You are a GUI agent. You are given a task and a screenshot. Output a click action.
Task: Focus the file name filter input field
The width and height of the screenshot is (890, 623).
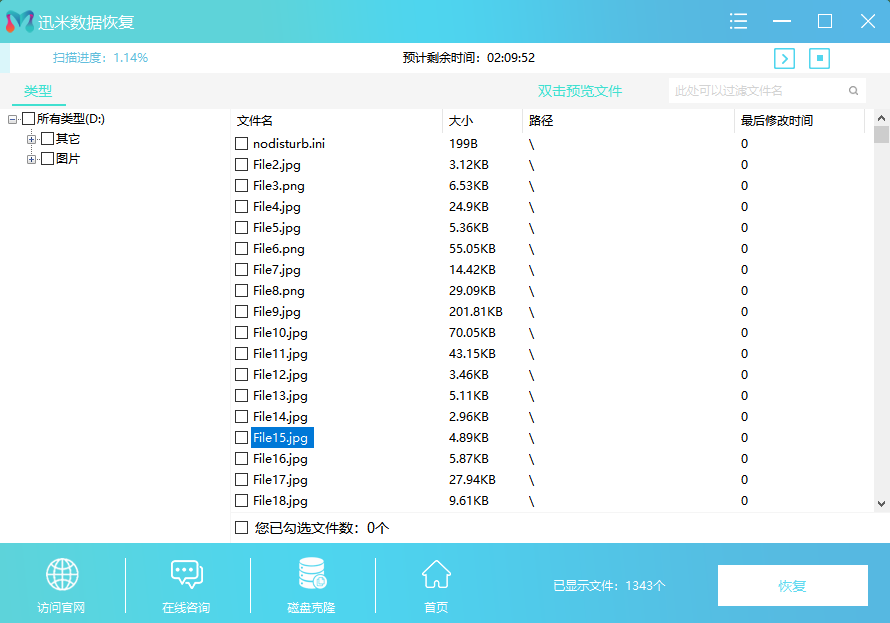[758, 91]
